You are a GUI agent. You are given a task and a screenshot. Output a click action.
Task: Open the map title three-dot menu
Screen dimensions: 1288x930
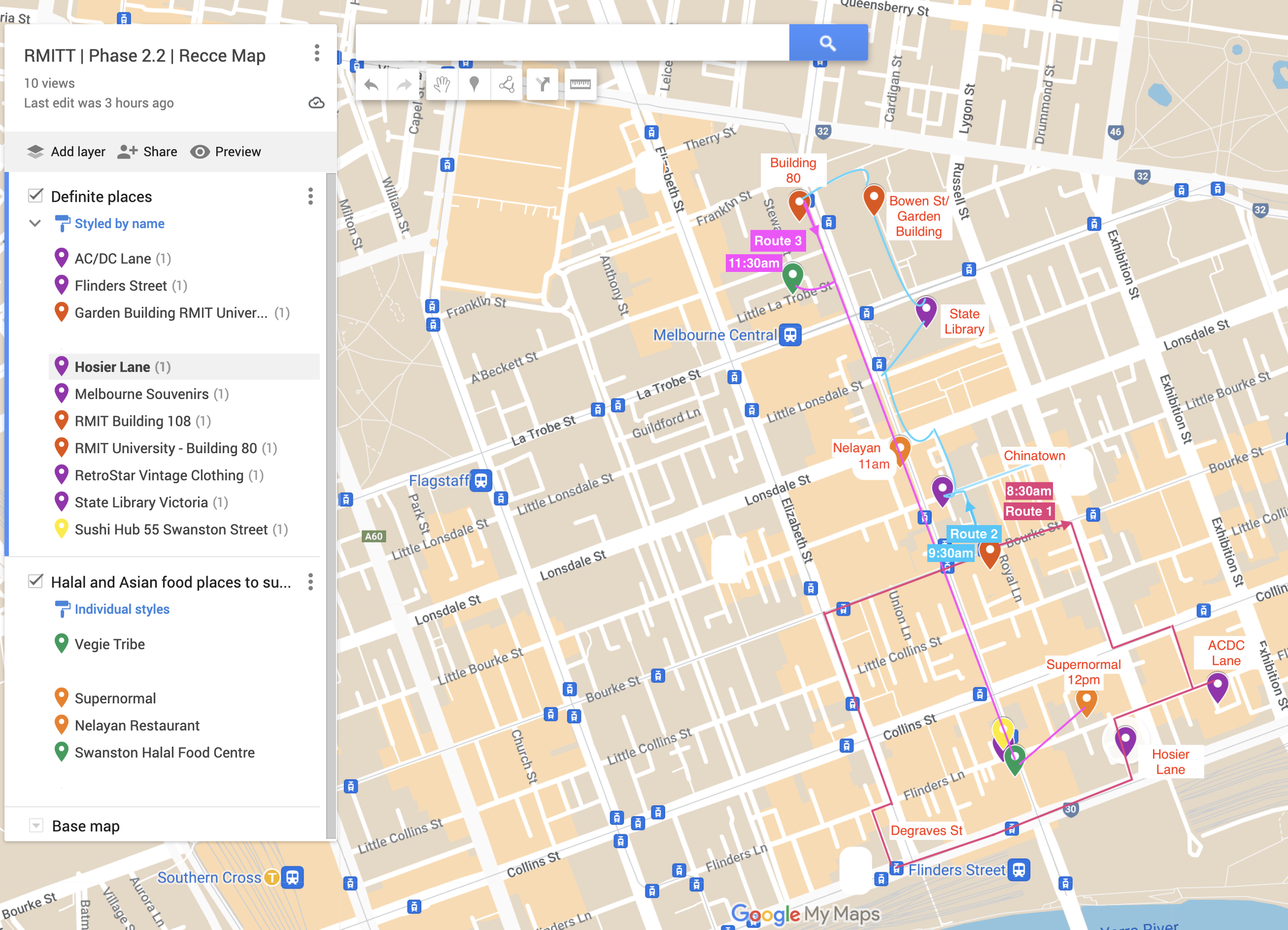point(317,54)
